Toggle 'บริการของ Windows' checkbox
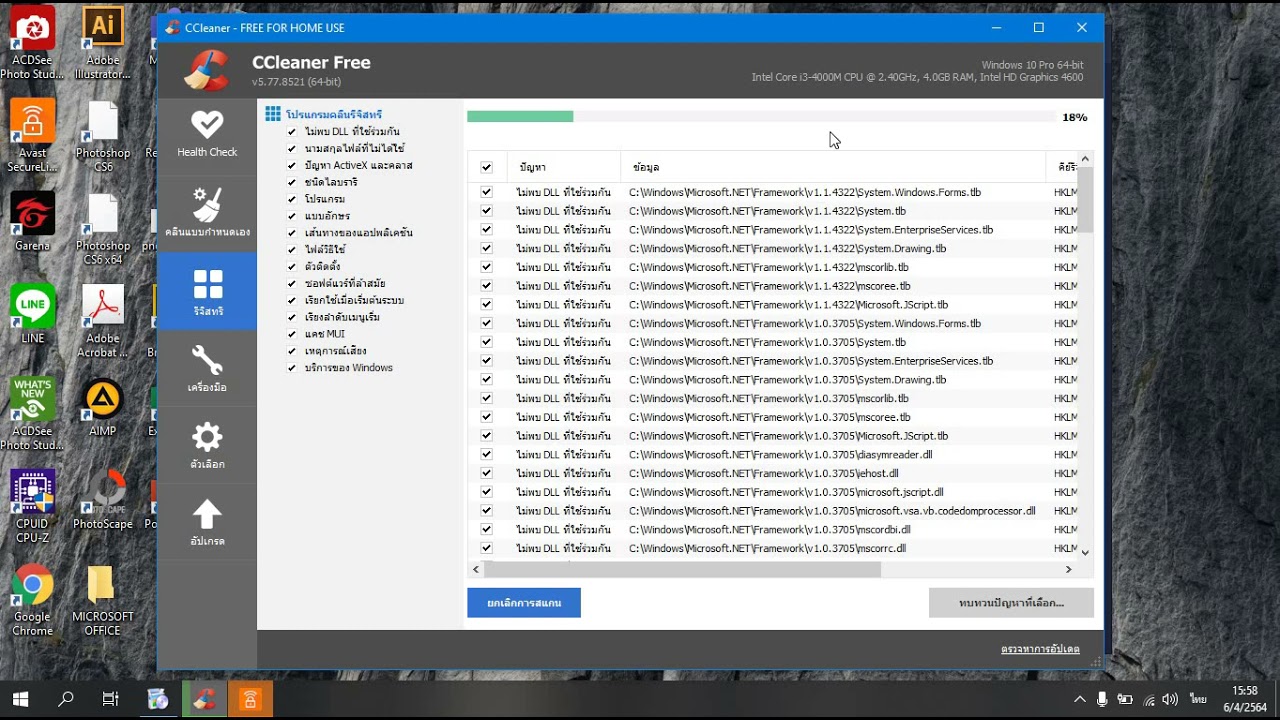Viewport: 1280px width, 720px height. pos(291,368)
